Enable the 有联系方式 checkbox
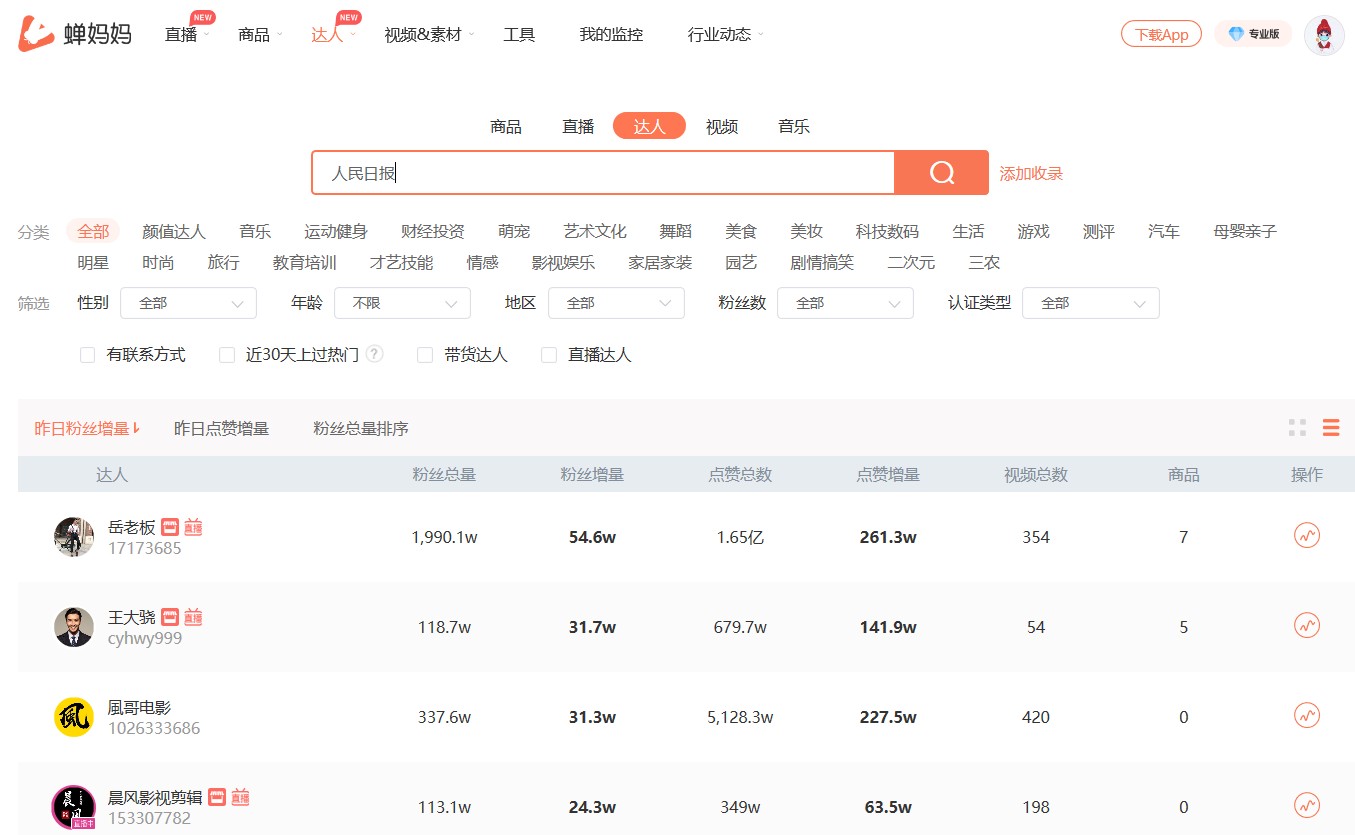This screenshot has width=1355, height=835. point(87,355)
